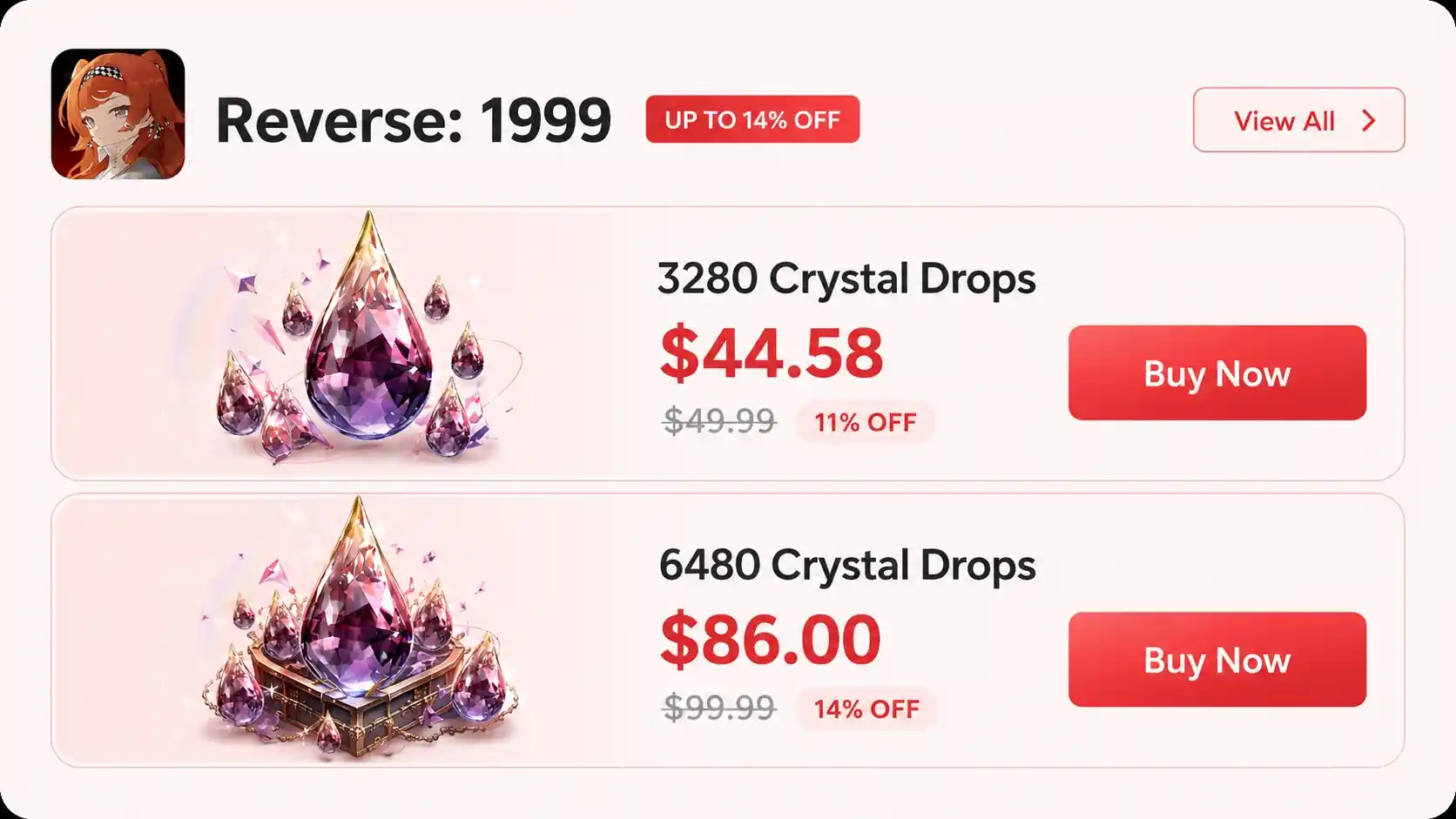Image resolution: width=1456 pixels, height=819 pixels.
Task: Select the first product card background
Action: click(x=727, y=343)
